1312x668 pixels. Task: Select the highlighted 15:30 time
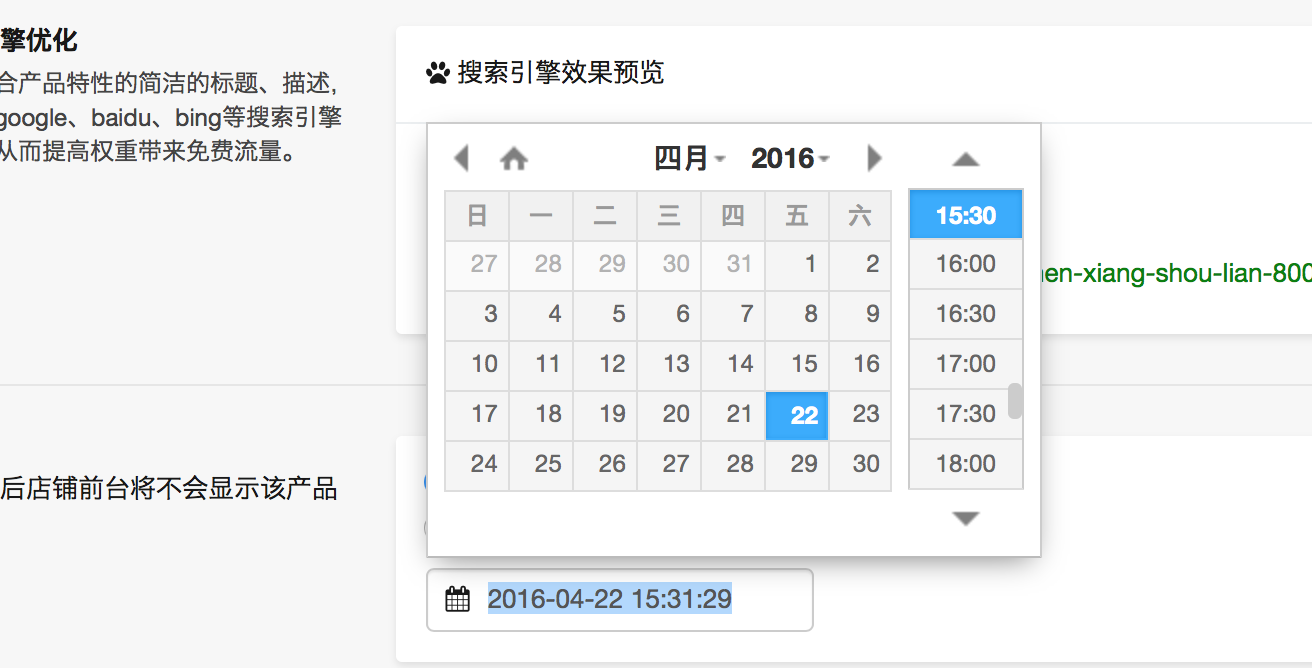965,215
